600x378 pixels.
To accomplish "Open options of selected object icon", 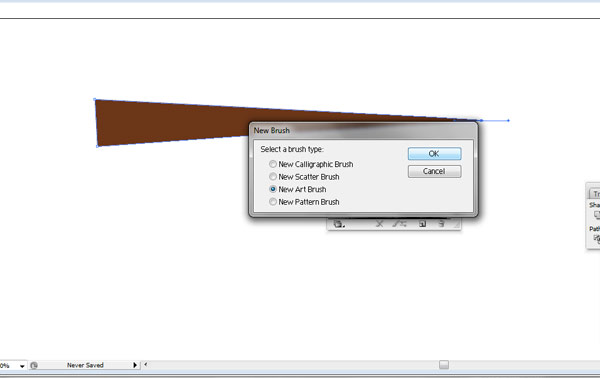I will (x=399, y=224).
